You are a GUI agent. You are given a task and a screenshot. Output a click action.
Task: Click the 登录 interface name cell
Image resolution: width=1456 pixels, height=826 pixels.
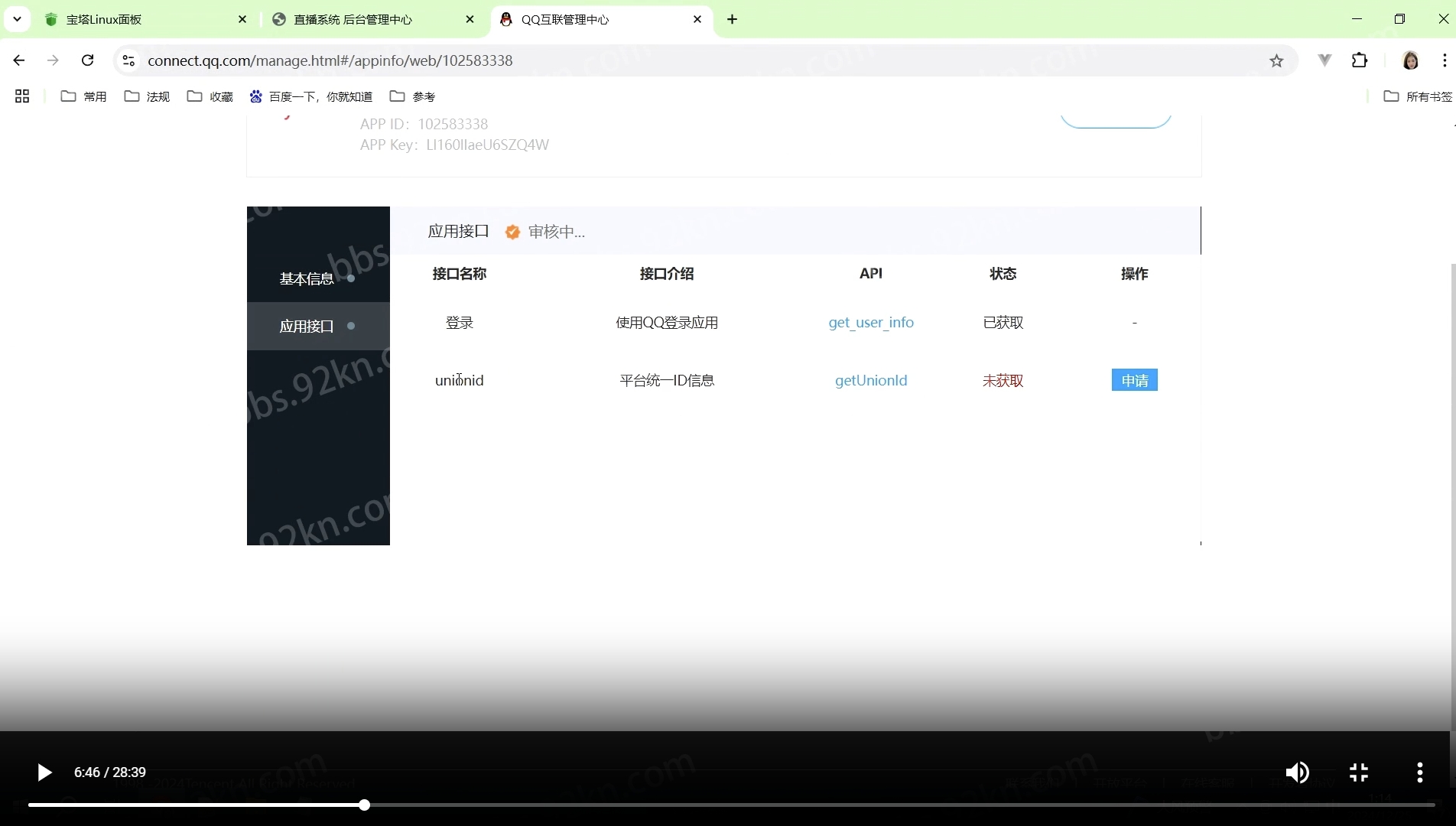460,323
